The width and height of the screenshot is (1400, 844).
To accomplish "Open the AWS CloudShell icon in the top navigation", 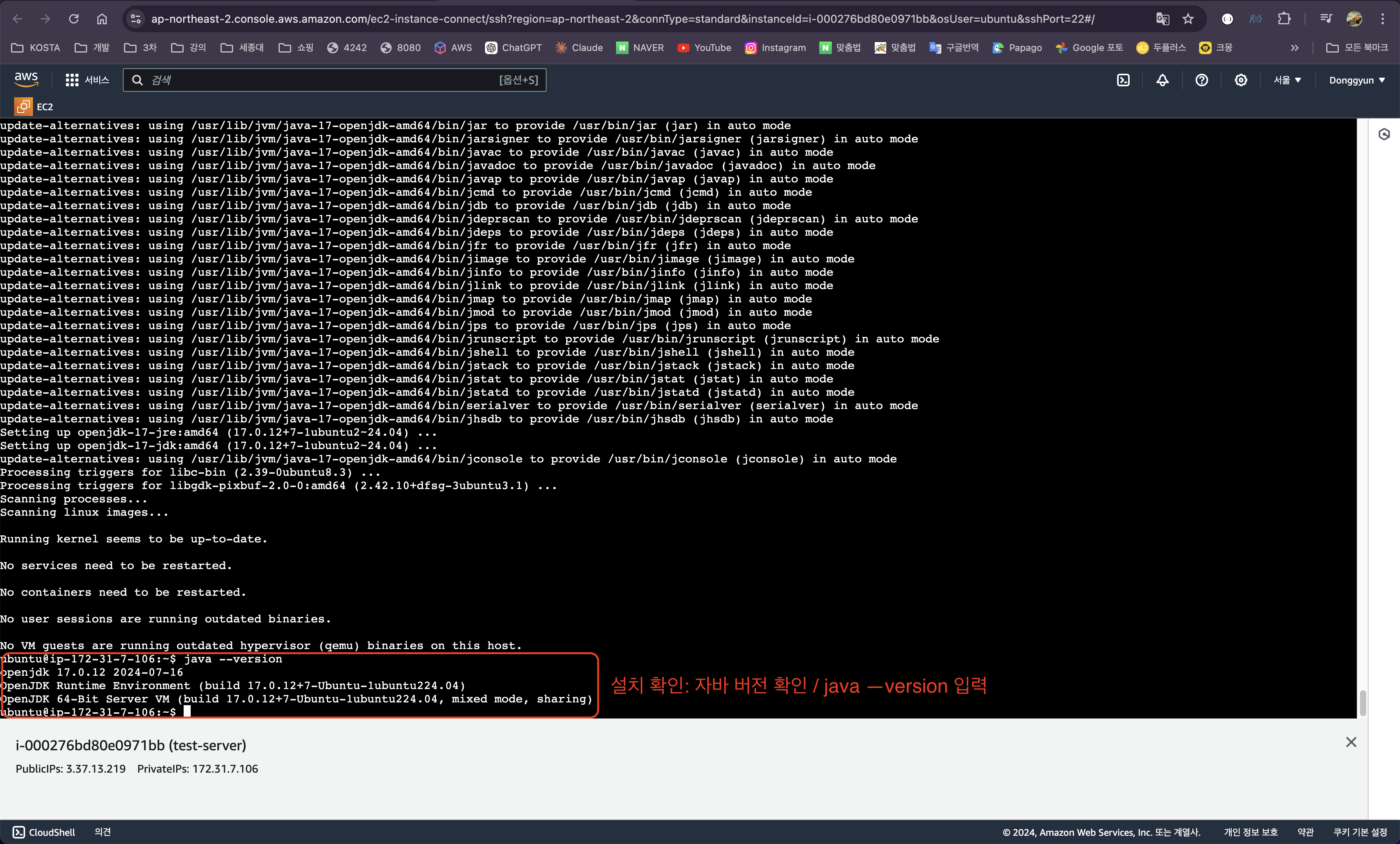I will (1123, 80).
